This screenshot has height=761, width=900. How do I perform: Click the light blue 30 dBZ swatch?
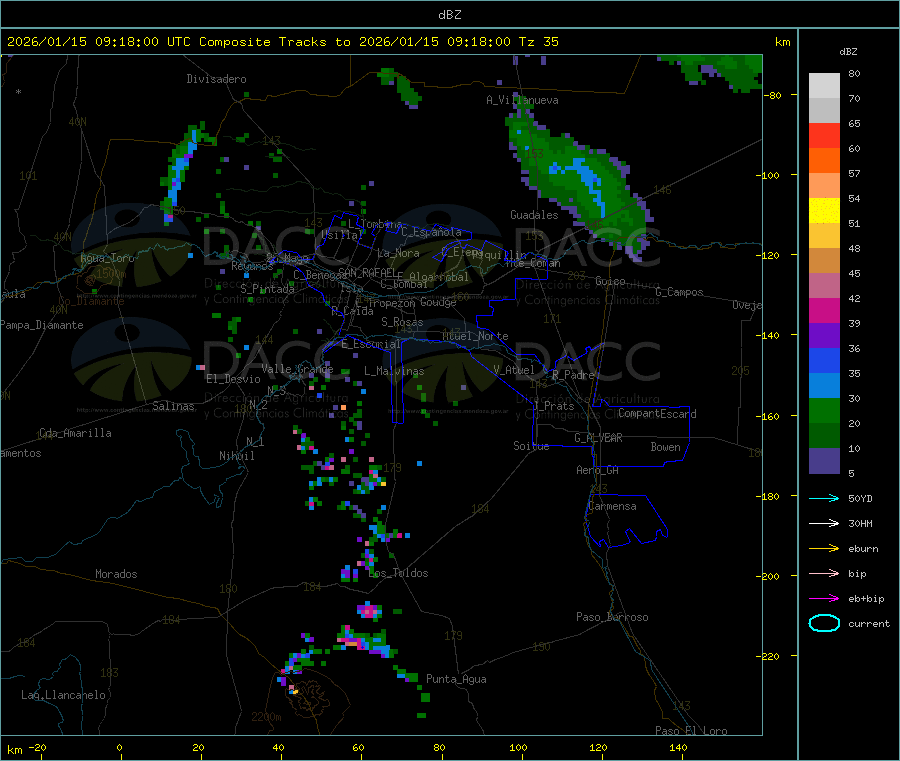tap(824, 386)
